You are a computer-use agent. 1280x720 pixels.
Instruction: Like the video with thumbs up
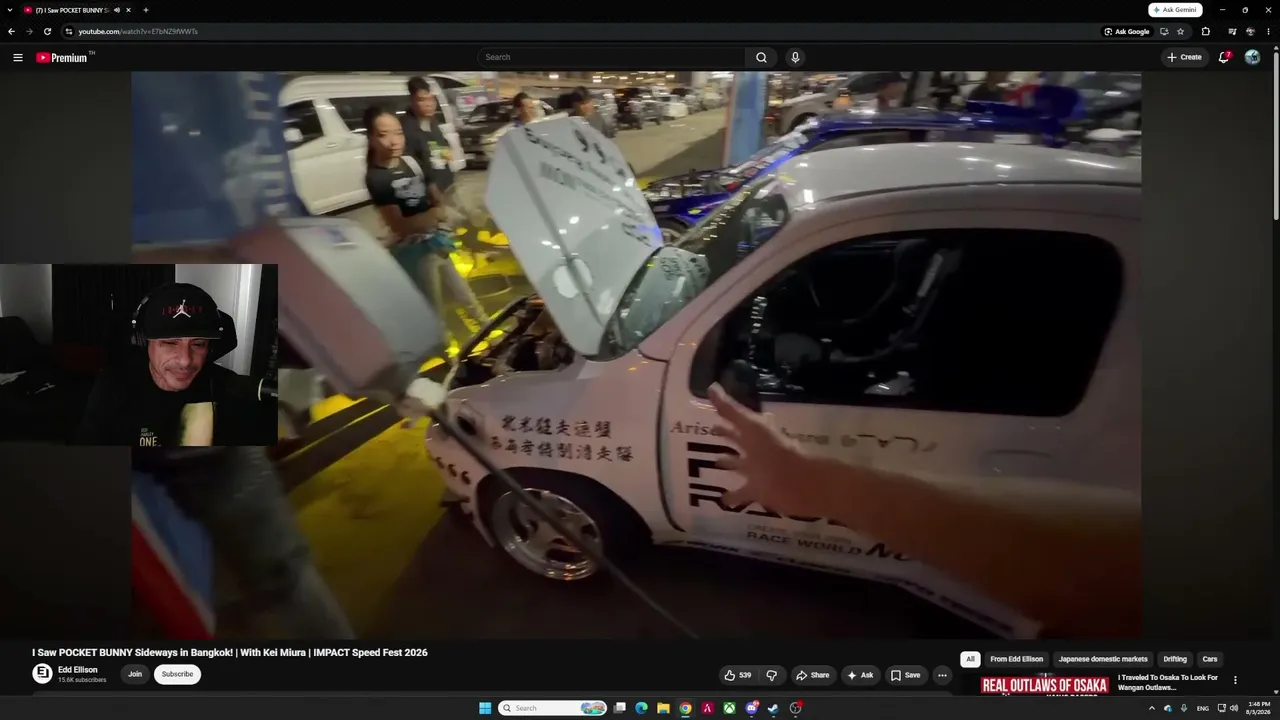(x=738, y=675)
